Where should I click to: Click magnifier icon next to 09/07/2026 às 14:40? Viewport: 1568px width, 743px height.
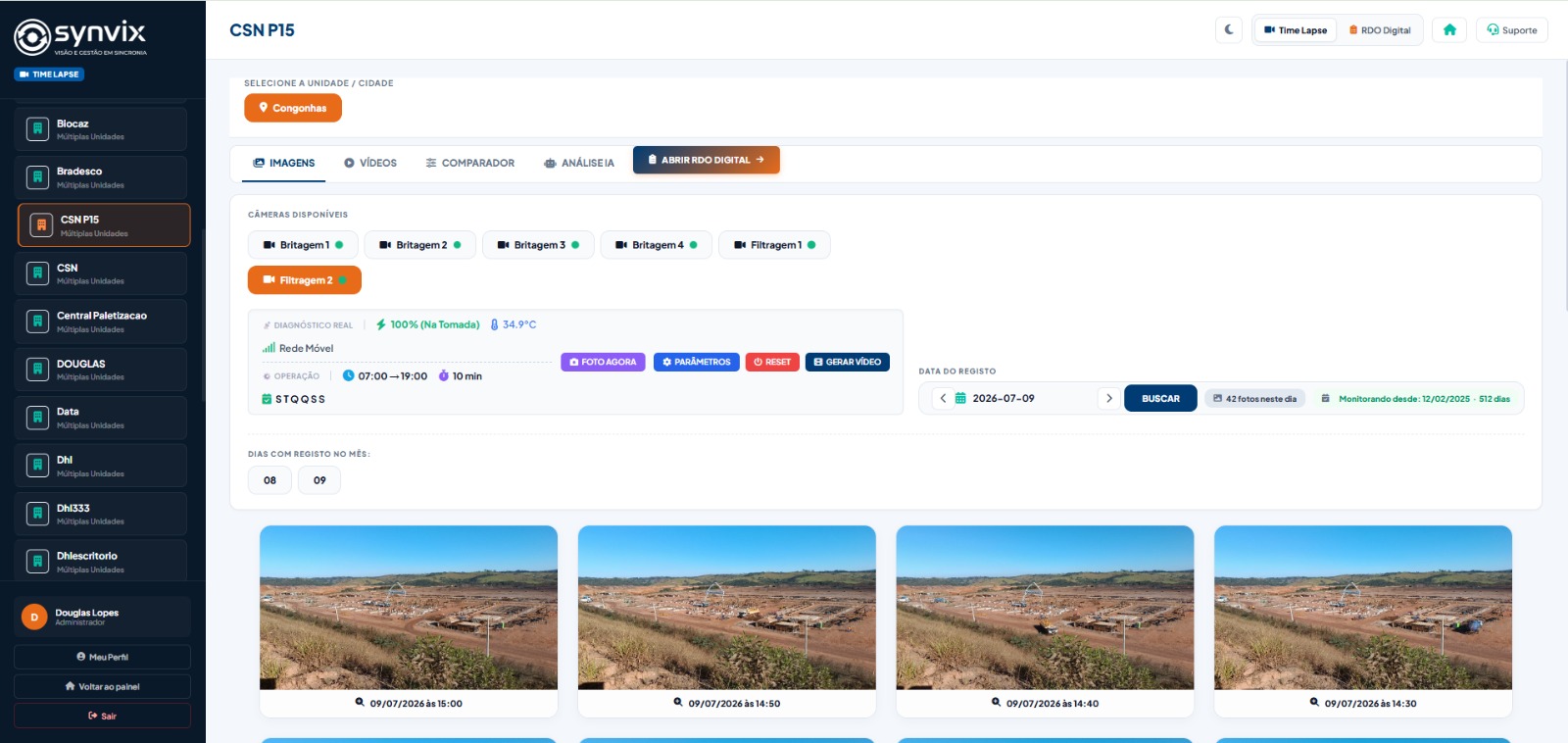click(x=996, y=702)
